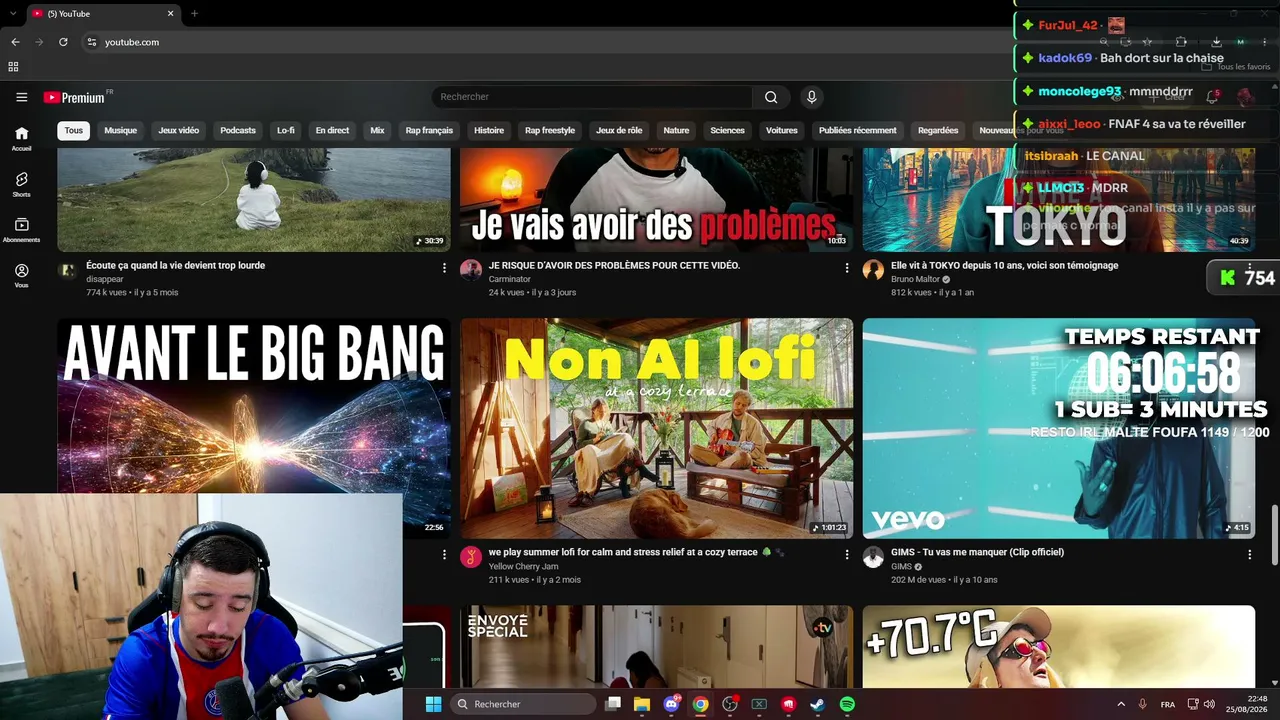
Task: Open Discord from the taskbar
Action: [671, 704]
